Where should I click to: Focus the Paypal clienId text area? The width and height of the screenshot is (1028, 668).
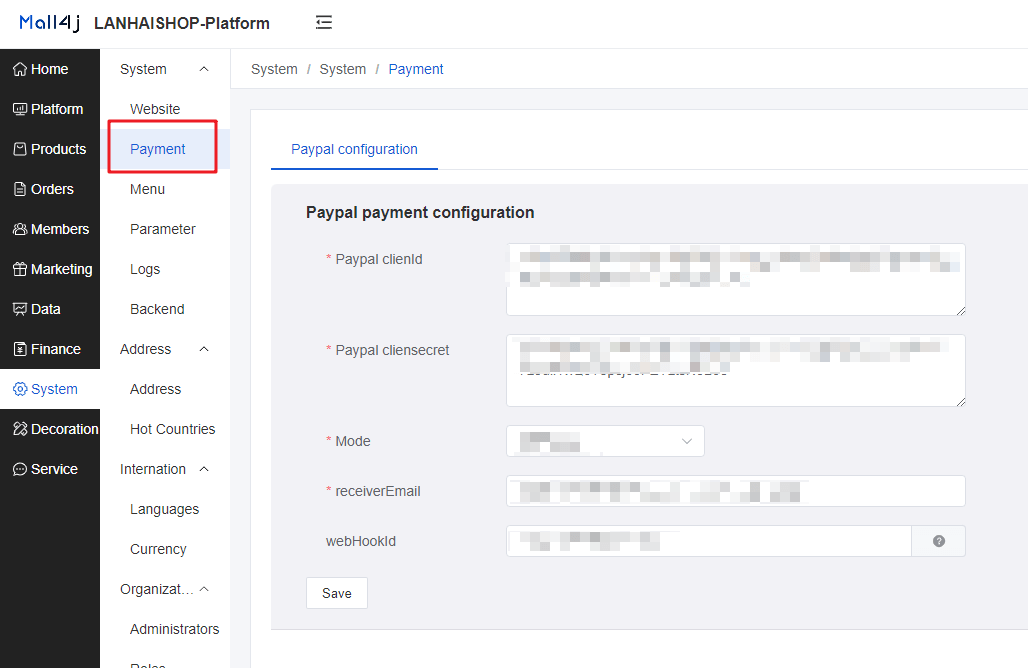point(736,279)
